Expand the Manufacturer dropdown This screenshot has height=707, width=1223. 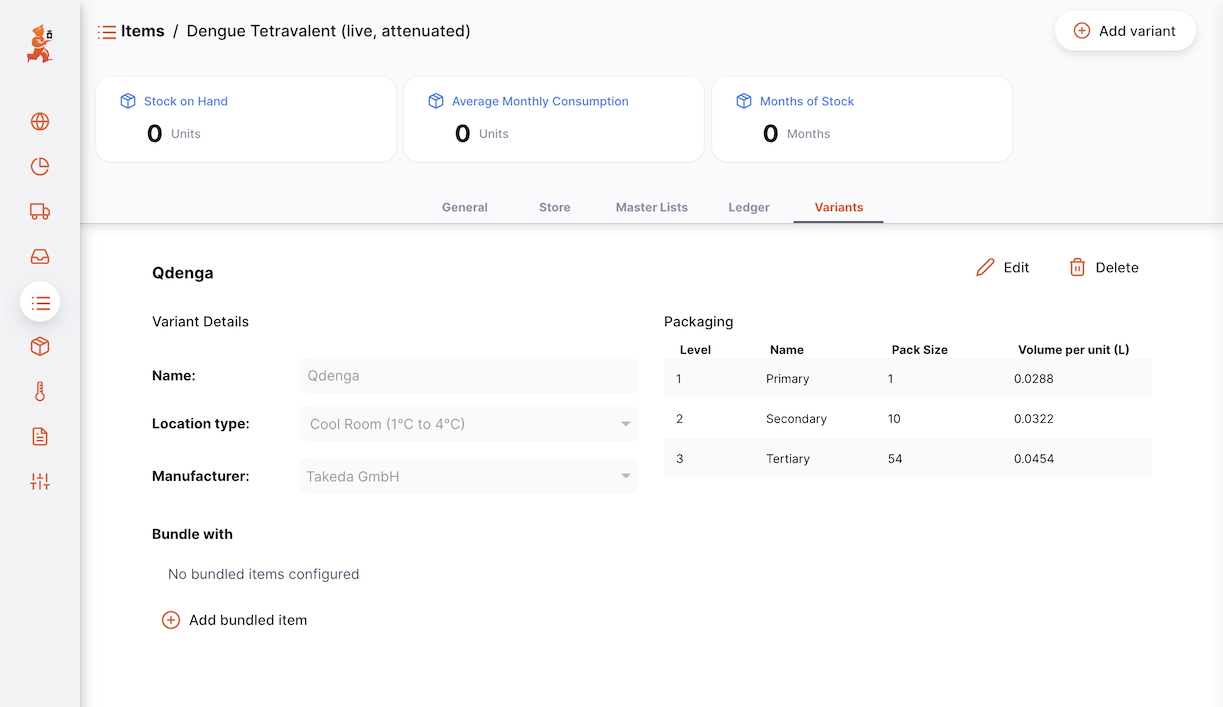click(469, 477)
